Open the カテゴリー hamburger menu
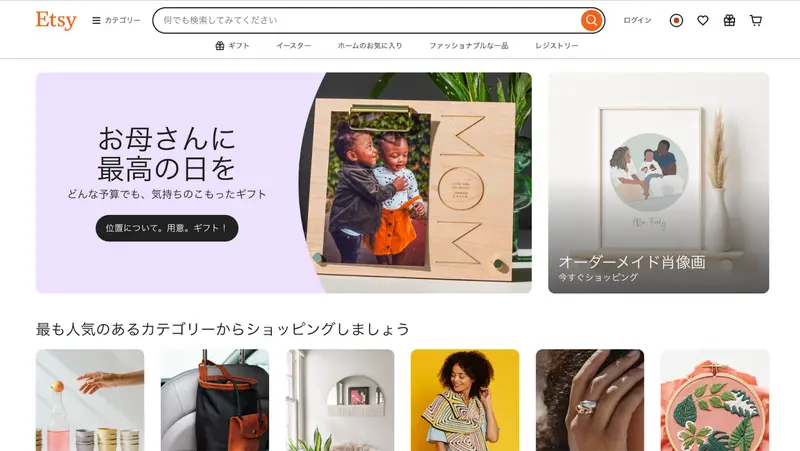The height and width of the screenshot is (451, 800). pyautogui.click(x=116, y=20)
